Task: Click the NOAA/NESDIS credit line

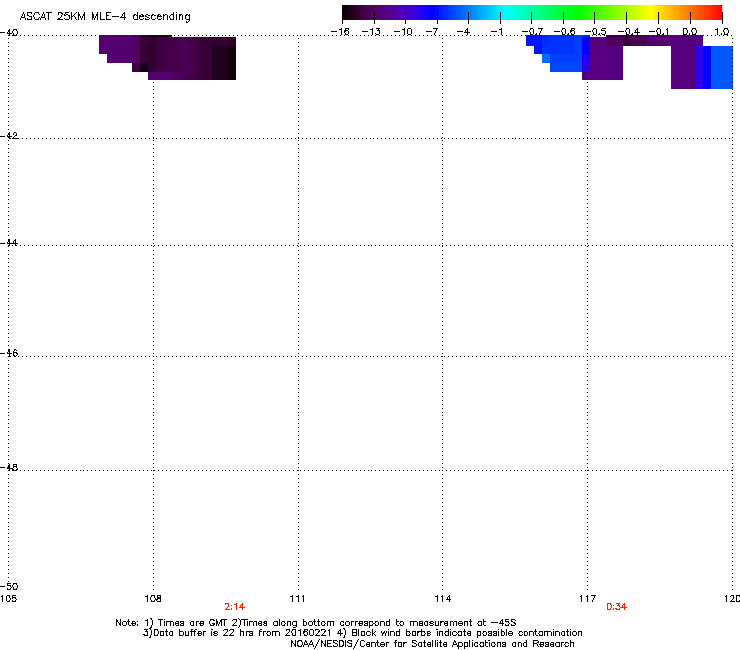Action: 432,644
